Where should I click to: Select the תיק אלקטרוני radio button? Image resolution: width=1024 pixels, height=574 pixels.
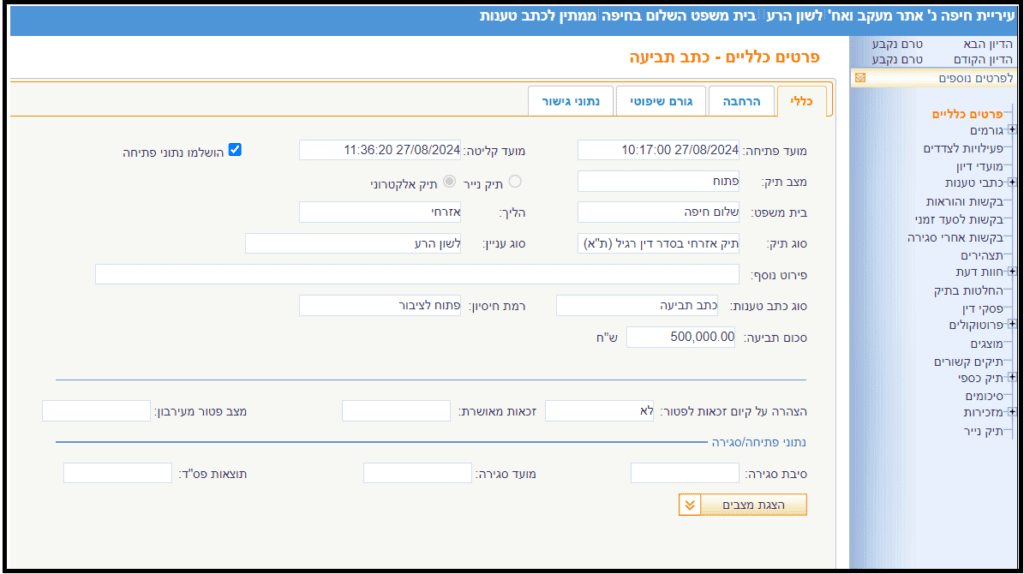click(x=449, y=182)
